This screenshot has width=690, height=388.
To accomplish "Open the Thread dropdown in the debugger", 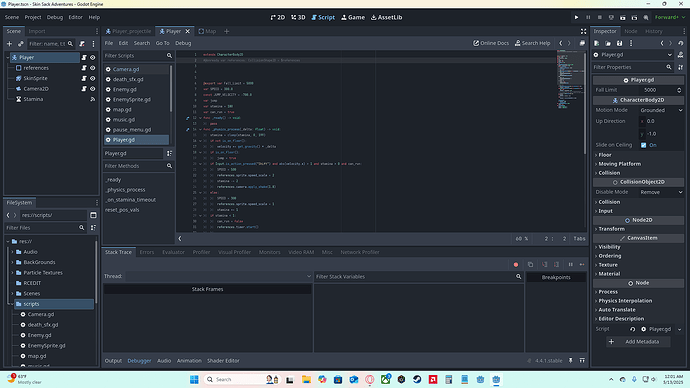I will [x=219, y=276].
